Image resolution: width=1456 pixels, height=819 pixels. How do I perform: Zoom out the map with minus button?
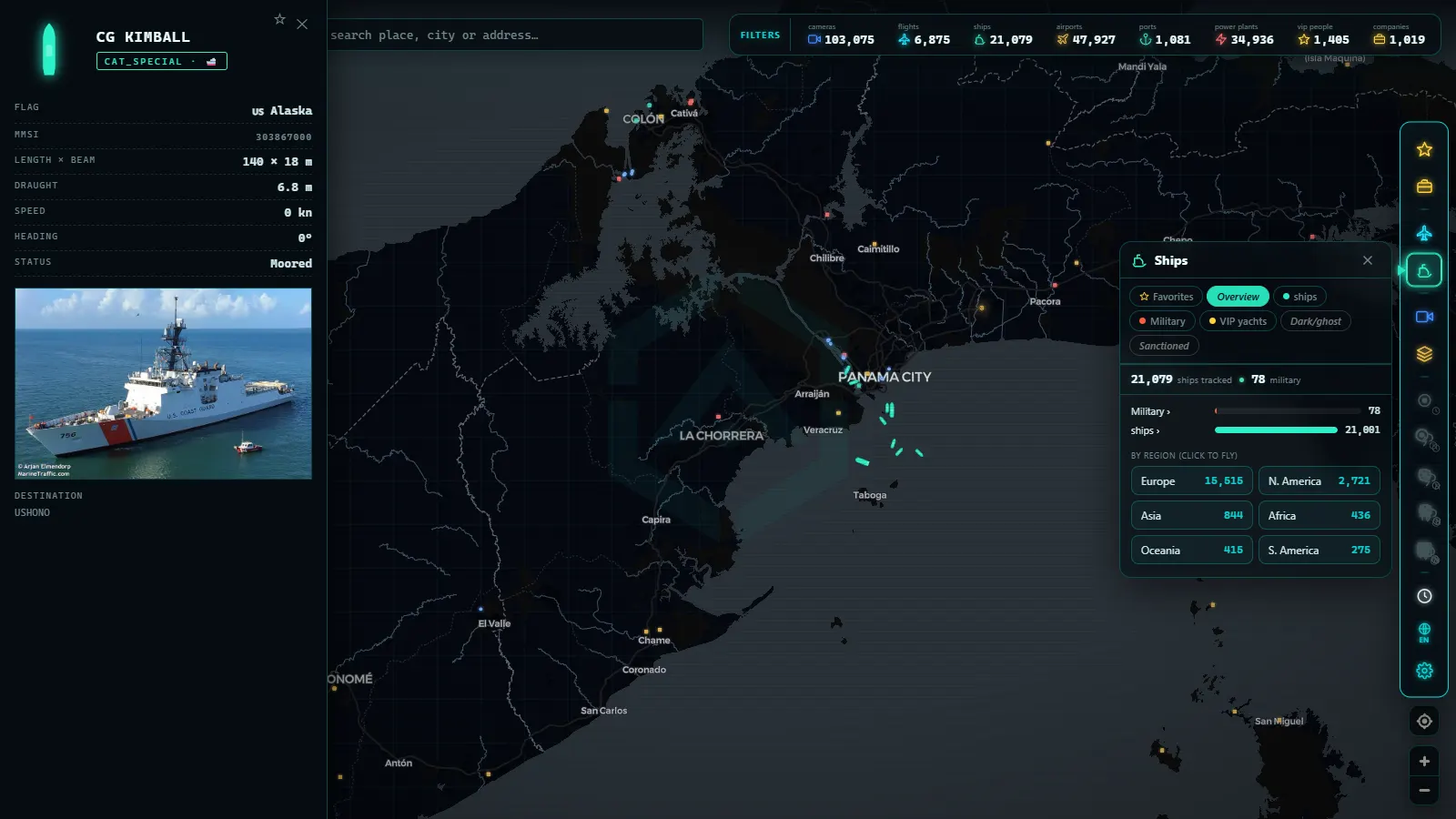1424,791
